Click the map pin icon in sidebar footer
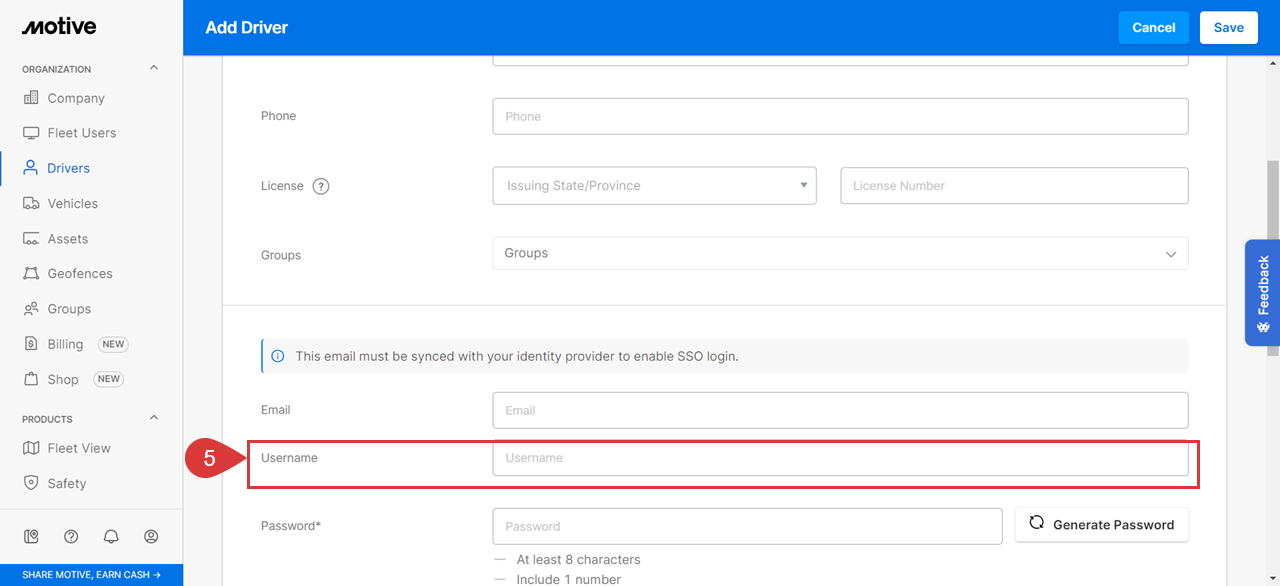 pos(31,536)
